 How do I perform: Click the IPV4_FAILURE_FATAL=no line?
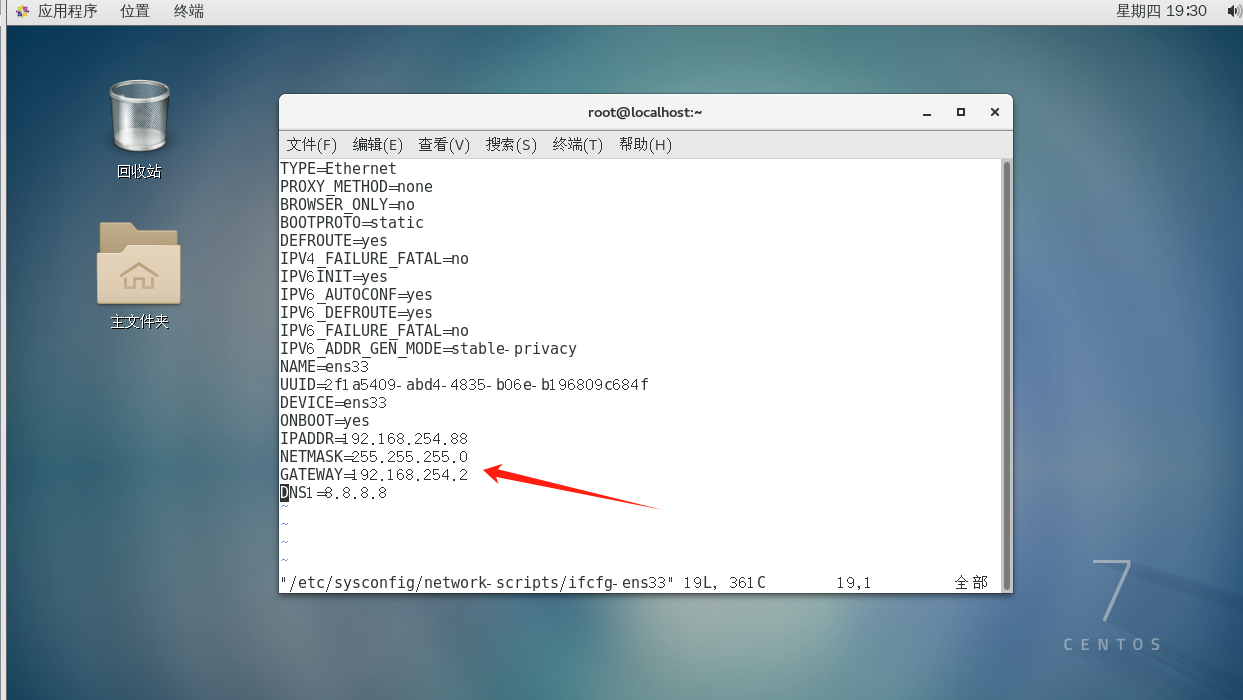tap(374, 259)
